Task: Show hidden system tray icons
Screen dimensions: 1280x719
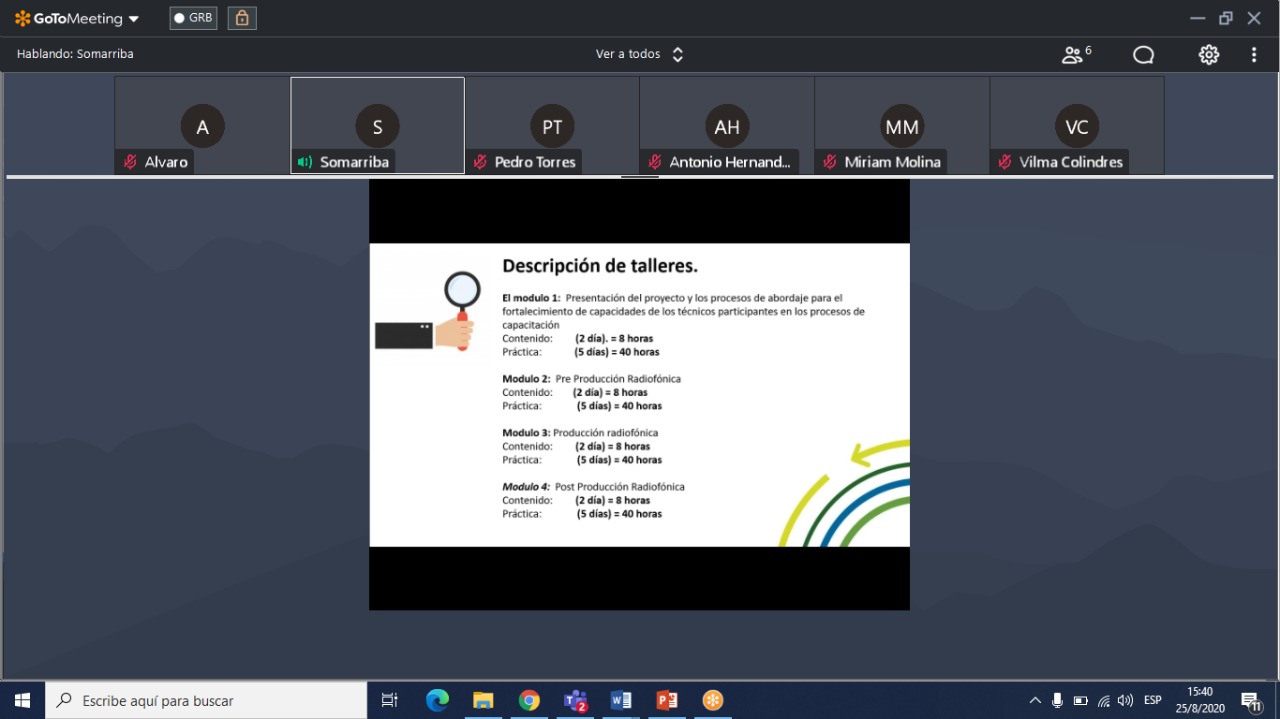Action: click(1035, 700)
